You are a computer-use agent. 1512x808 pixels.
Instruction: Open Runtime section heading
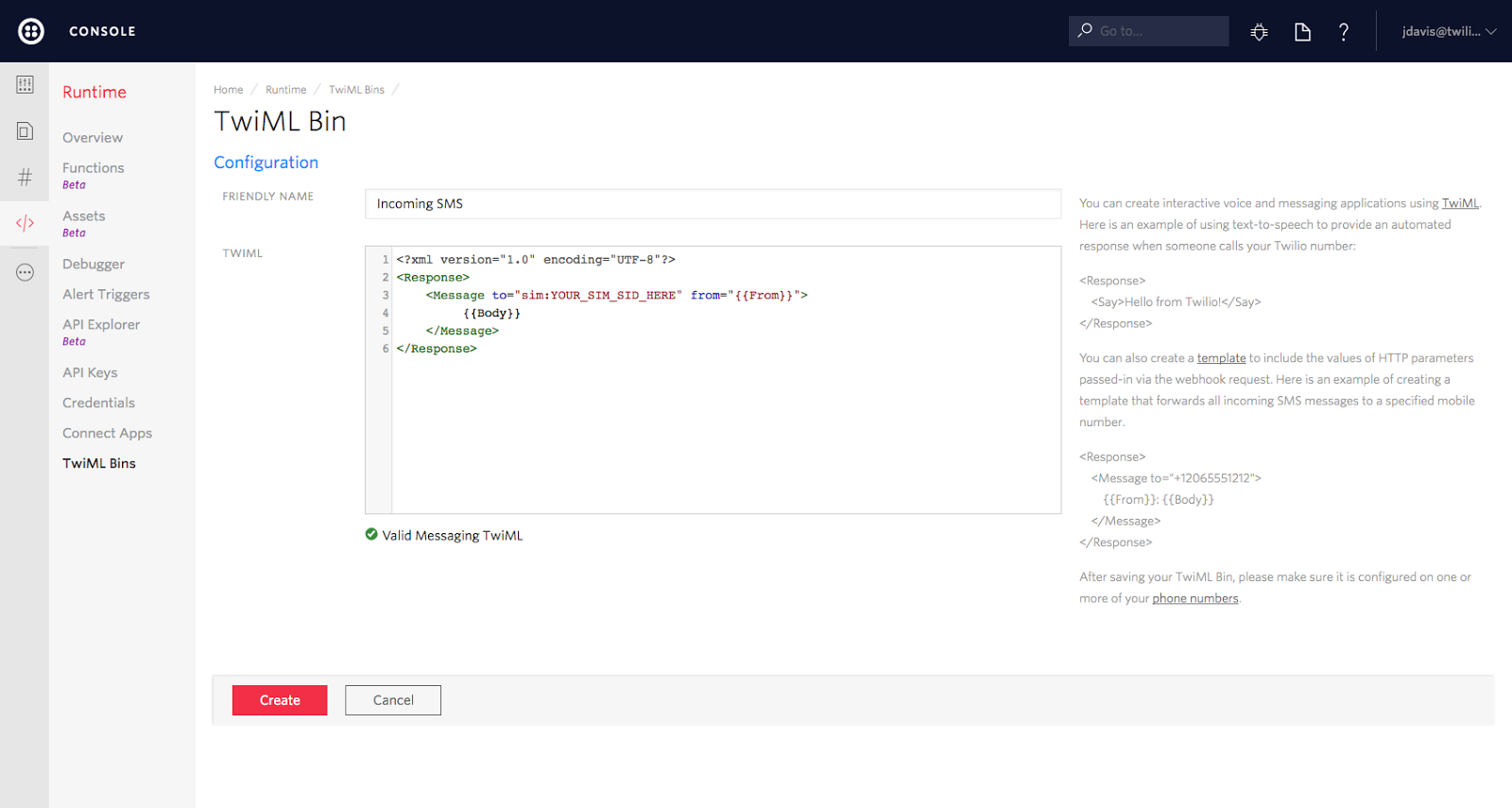click(x=94, y=92)
